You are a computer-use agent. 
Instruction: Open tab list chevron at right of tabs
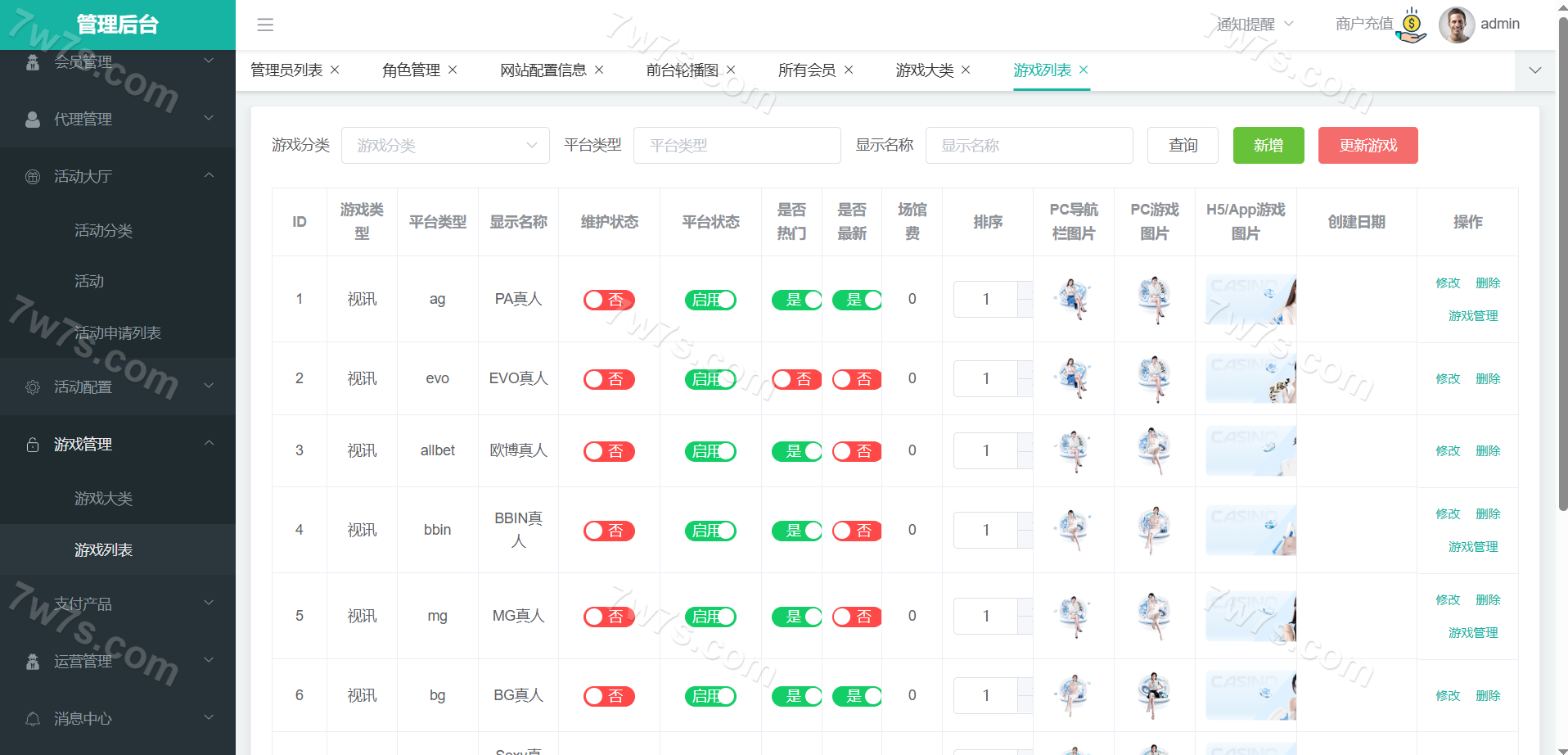click(x=1535, y=70)
